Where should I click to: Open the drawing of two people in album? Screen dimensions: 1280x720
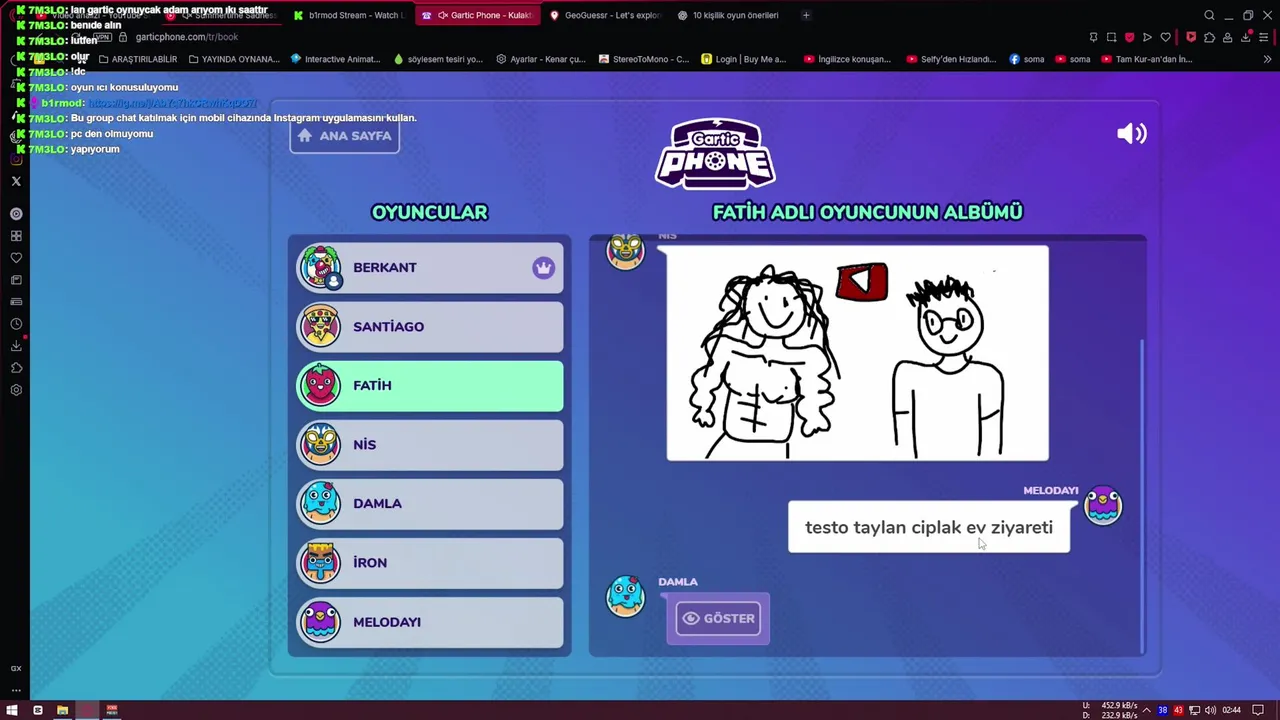coord(858,353)
